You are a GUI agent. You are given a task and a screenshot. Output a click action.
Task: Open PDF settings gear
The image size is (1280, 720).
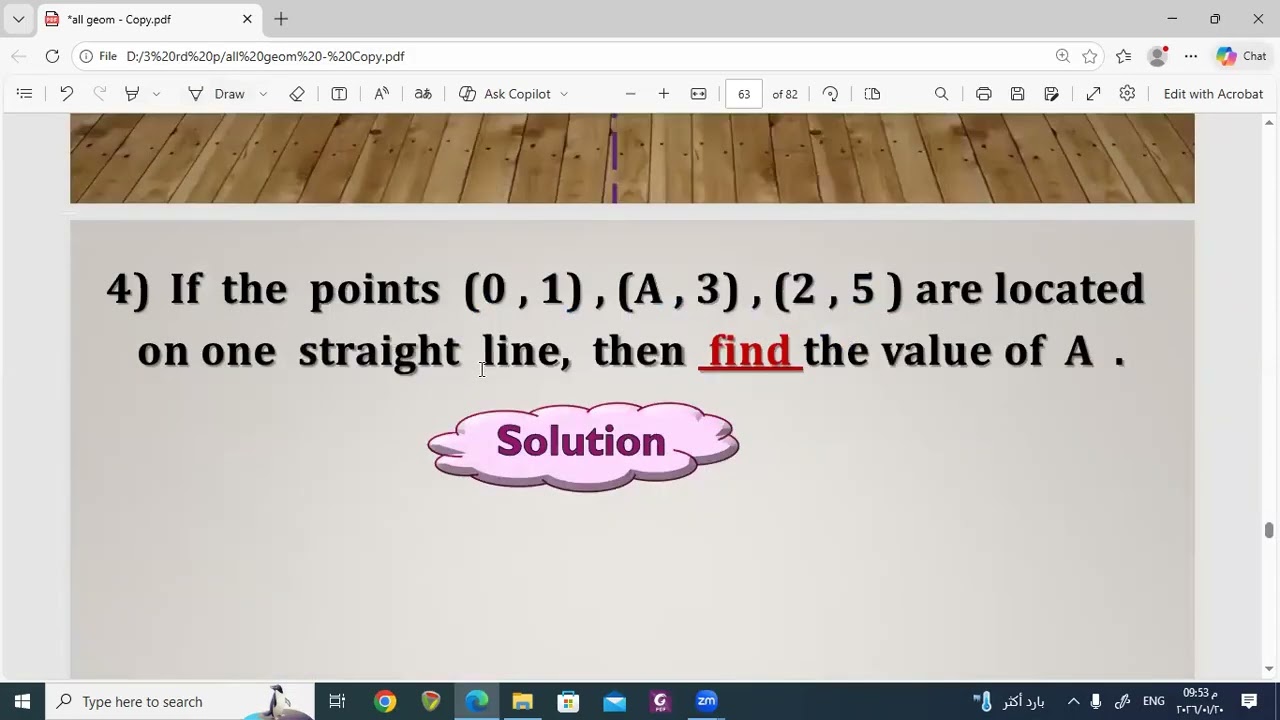pyautogui.click(x=1127, y=94)
